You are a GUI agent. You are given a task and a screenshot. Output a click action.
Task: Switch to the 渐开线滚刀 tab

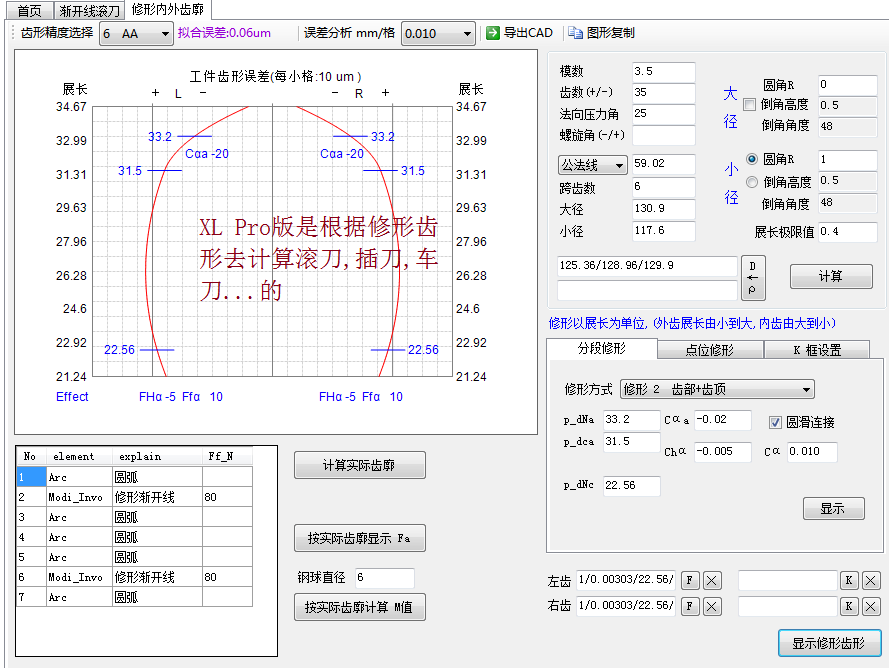[x=90, y=11]
